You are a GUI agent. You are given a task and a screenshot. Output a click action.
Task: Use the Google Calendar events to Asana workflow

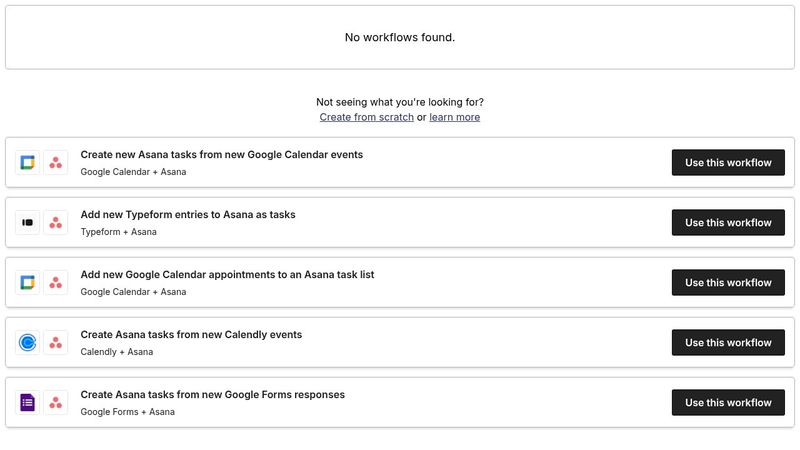pos(728,163)
